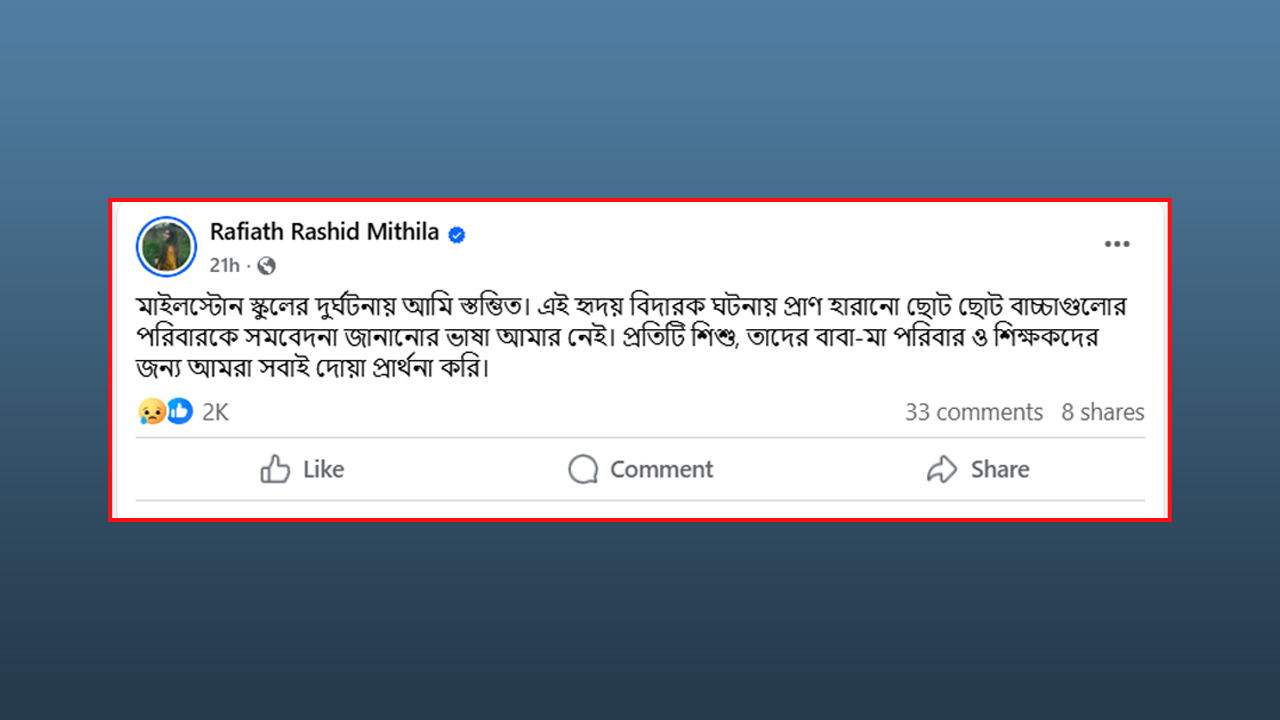
Task: Click the speech bubble Comment icon
Action: [x=583, y=470]
